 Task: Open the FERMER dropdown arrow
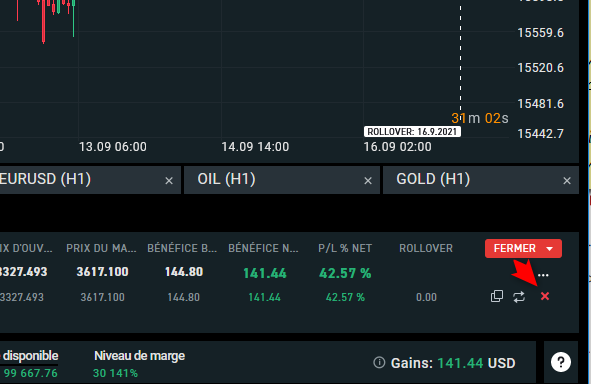550,249
